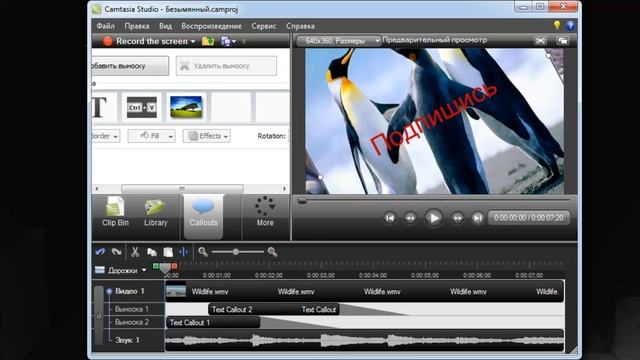640x360 pixels.
Task: Open the Сервис menu
Action: 264,26
